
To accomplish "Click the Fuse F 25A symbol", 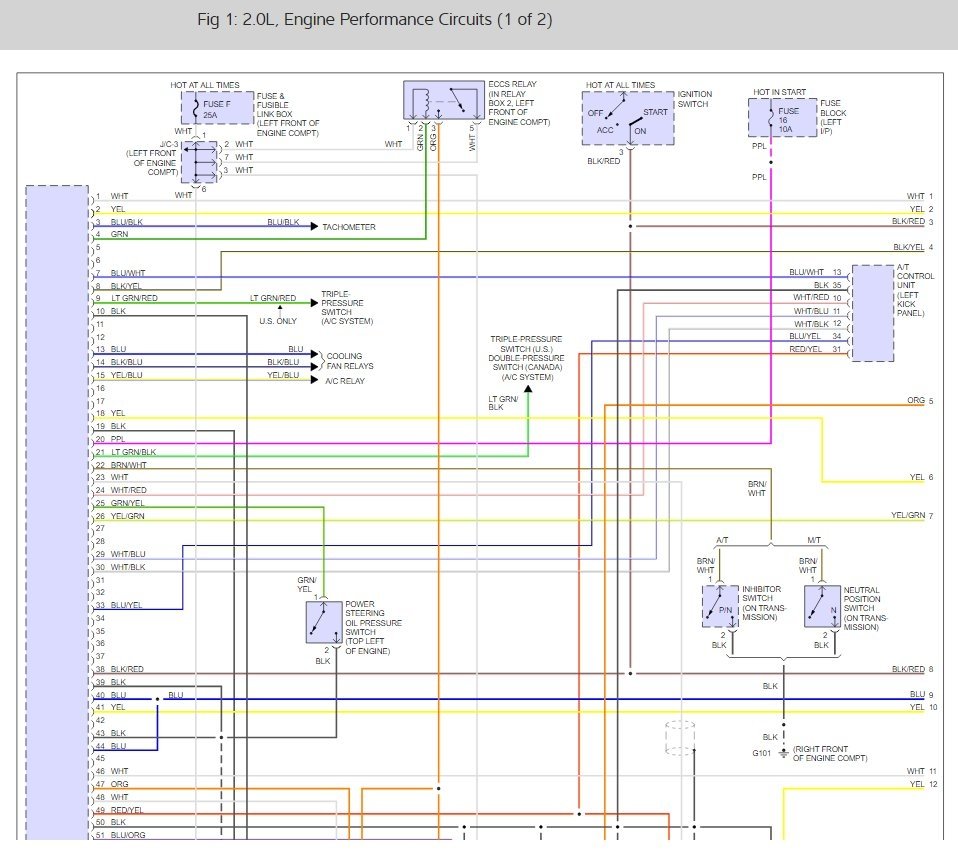I will click(204, 110).
